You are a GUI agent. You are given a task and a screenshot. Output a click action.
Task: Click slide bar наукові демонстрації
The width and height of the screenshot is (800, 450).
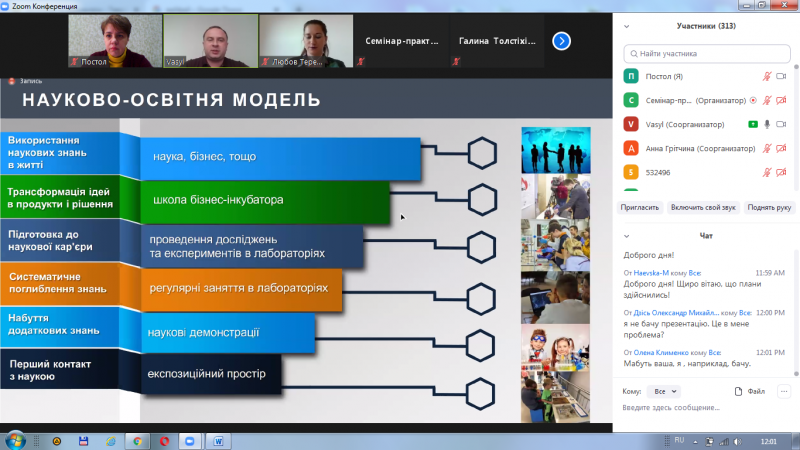228,333
